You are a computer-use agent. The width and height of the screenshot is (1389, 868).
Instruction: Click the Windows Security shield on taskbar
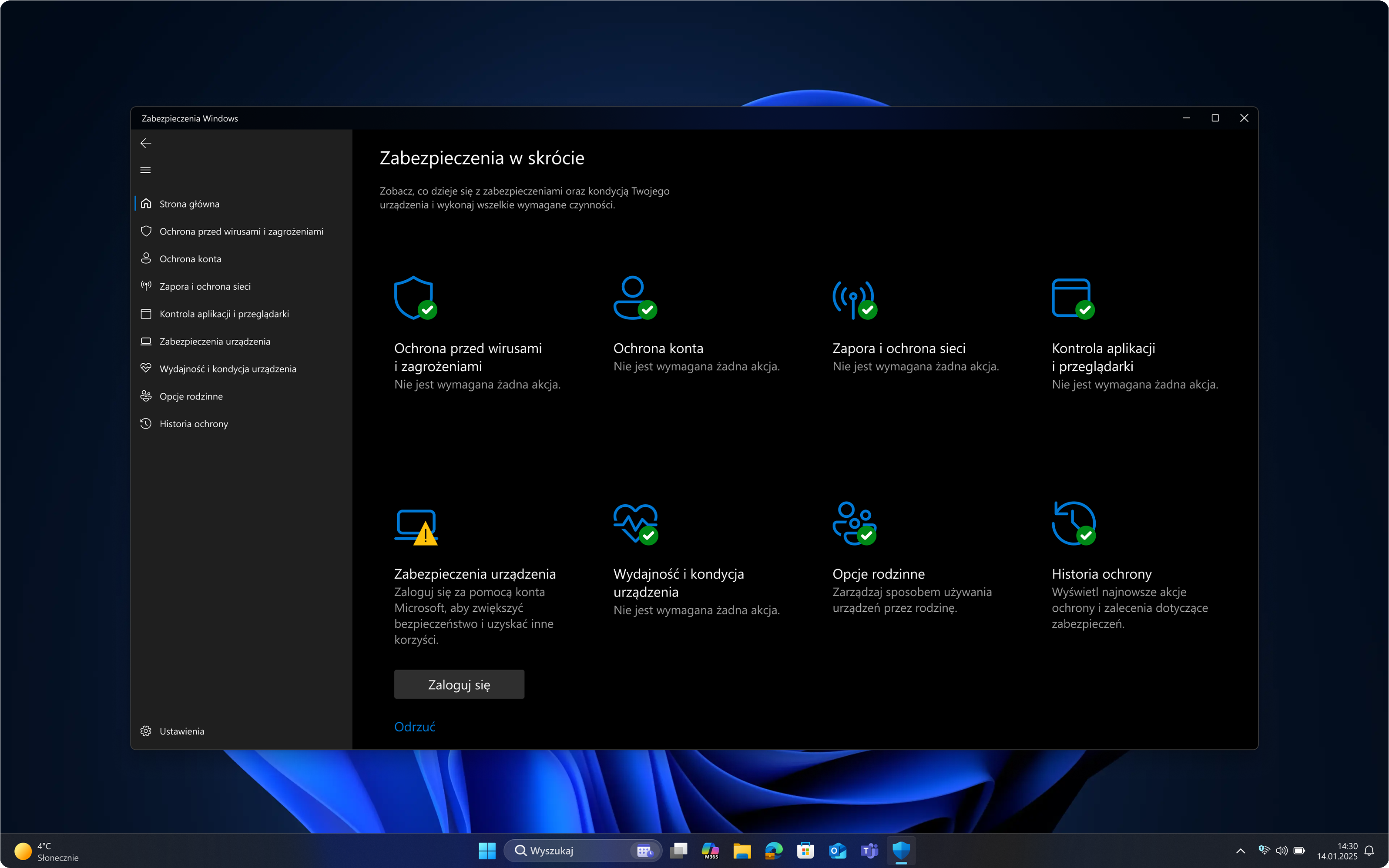(x=901, y=850)
